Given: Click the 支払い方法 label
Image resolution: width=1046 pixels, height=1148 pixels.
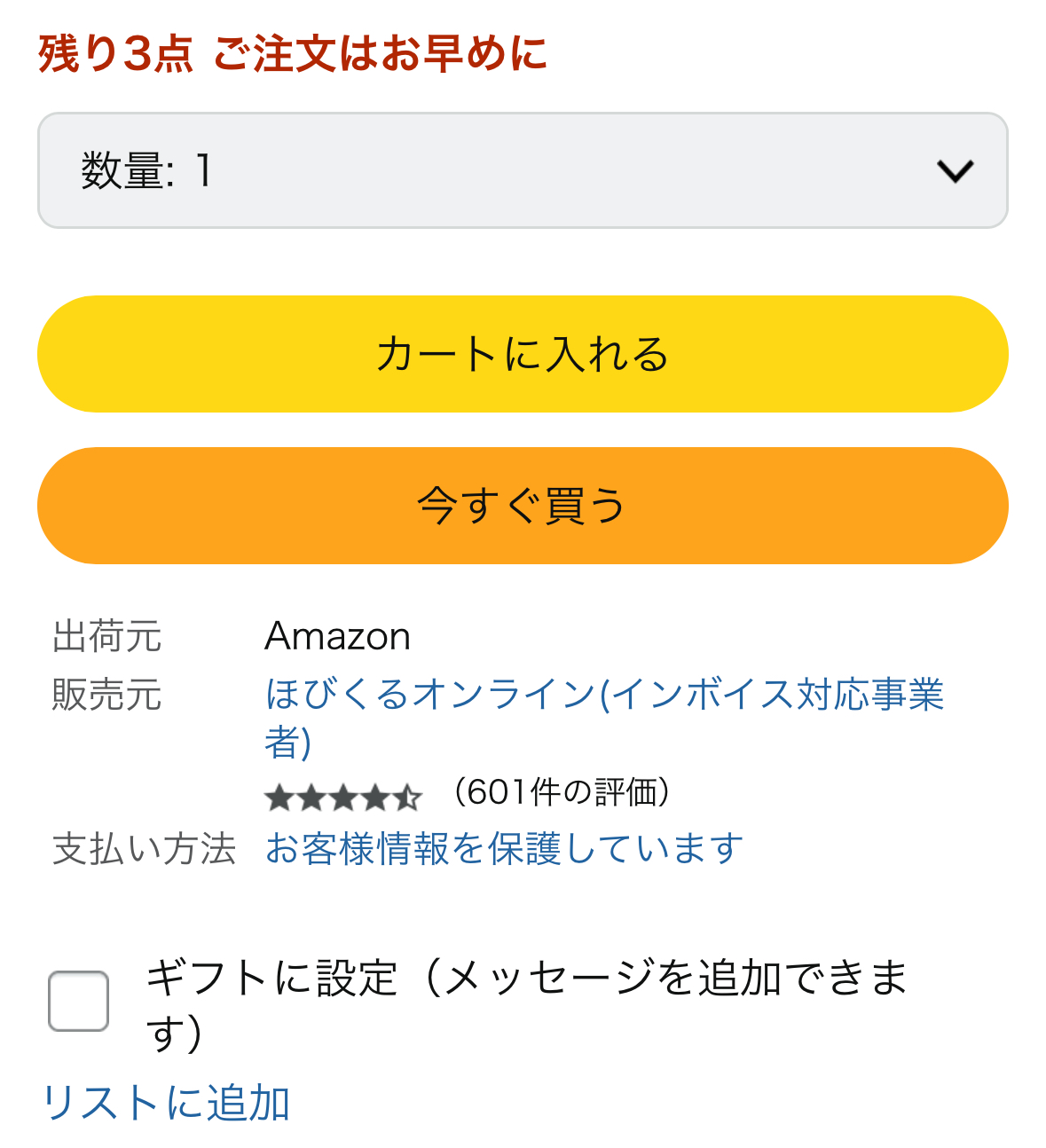Looking at the screenshot, I should (x=144, y=849).
